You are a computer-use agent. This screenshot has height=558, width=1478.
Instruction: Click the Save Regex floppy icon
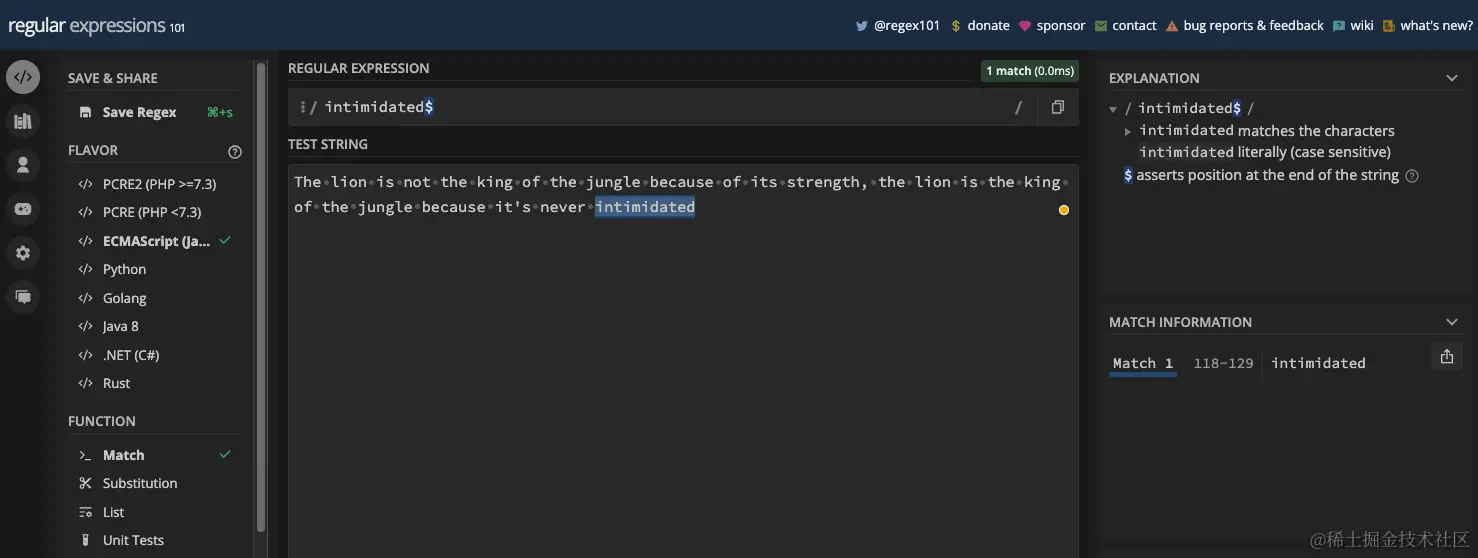85,112
